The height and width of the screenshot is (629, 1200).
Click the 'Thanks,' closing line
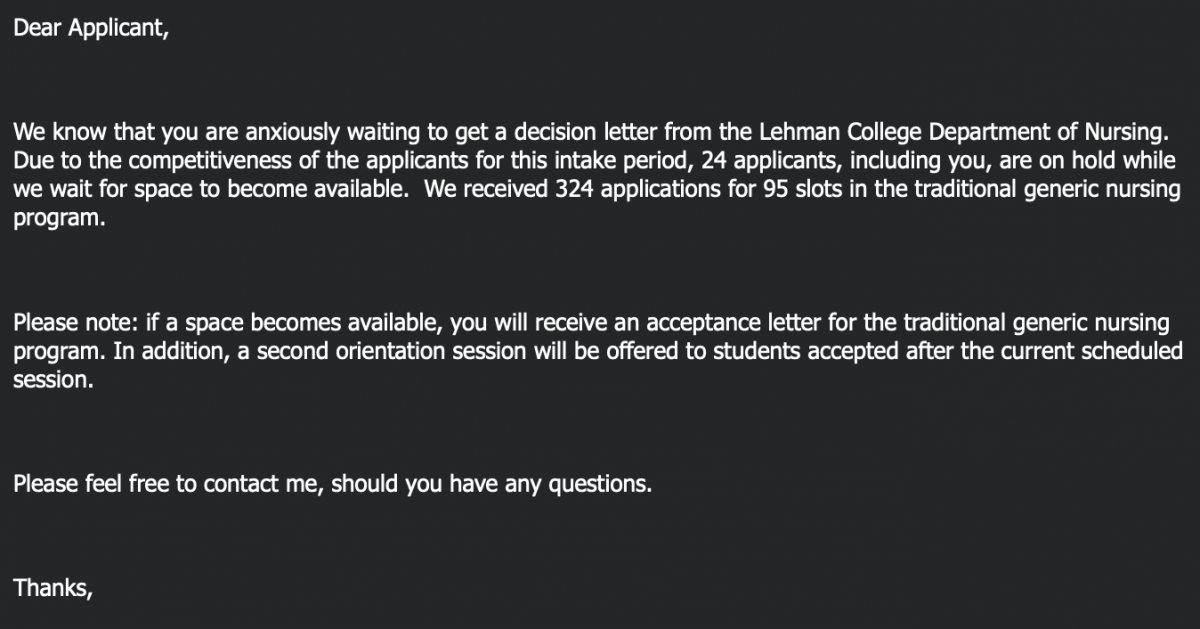coord(53,589)
